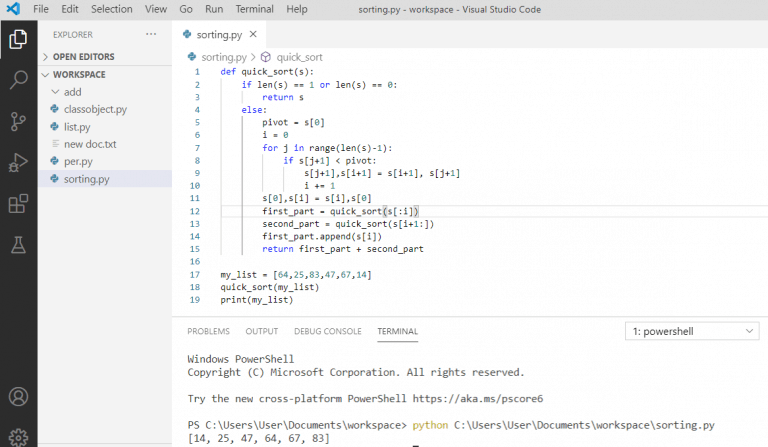768x447 pixels.
Task: Click the VS Code logo icon
Action: 13,9
